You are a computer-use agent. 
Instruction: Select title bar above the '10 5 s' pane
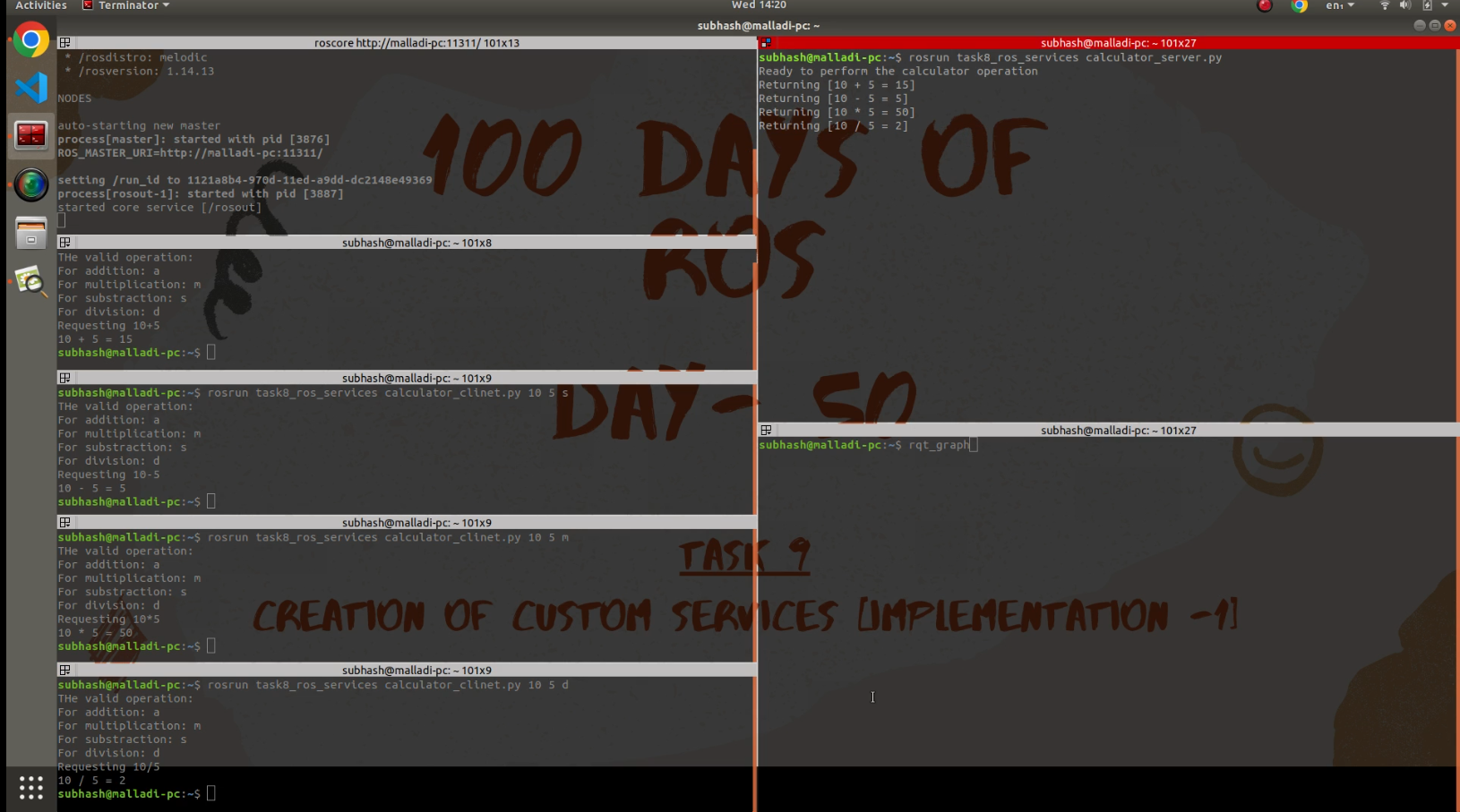[407, 378]
